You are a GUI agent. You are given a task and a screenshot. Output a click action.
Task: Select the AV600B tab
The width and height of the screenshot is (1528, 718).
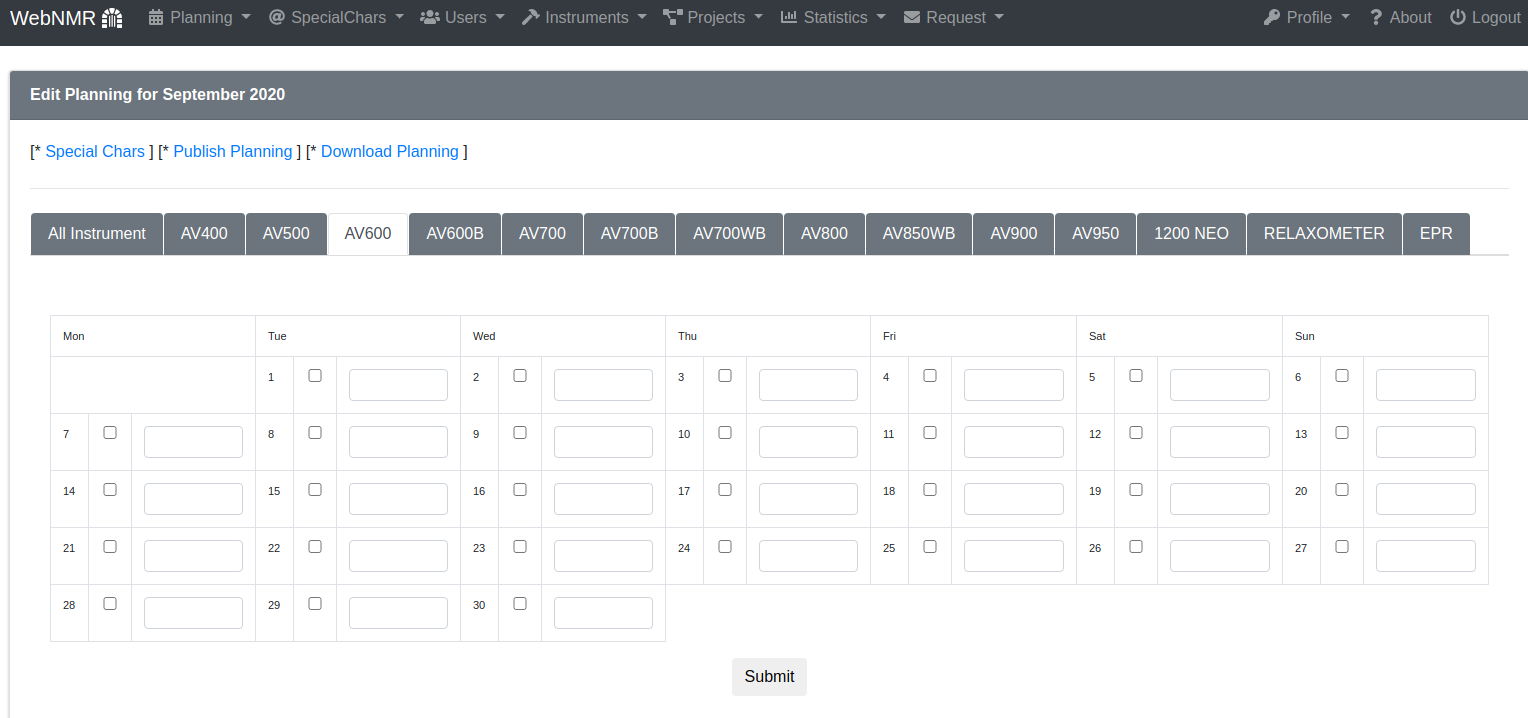pos(455,234)
